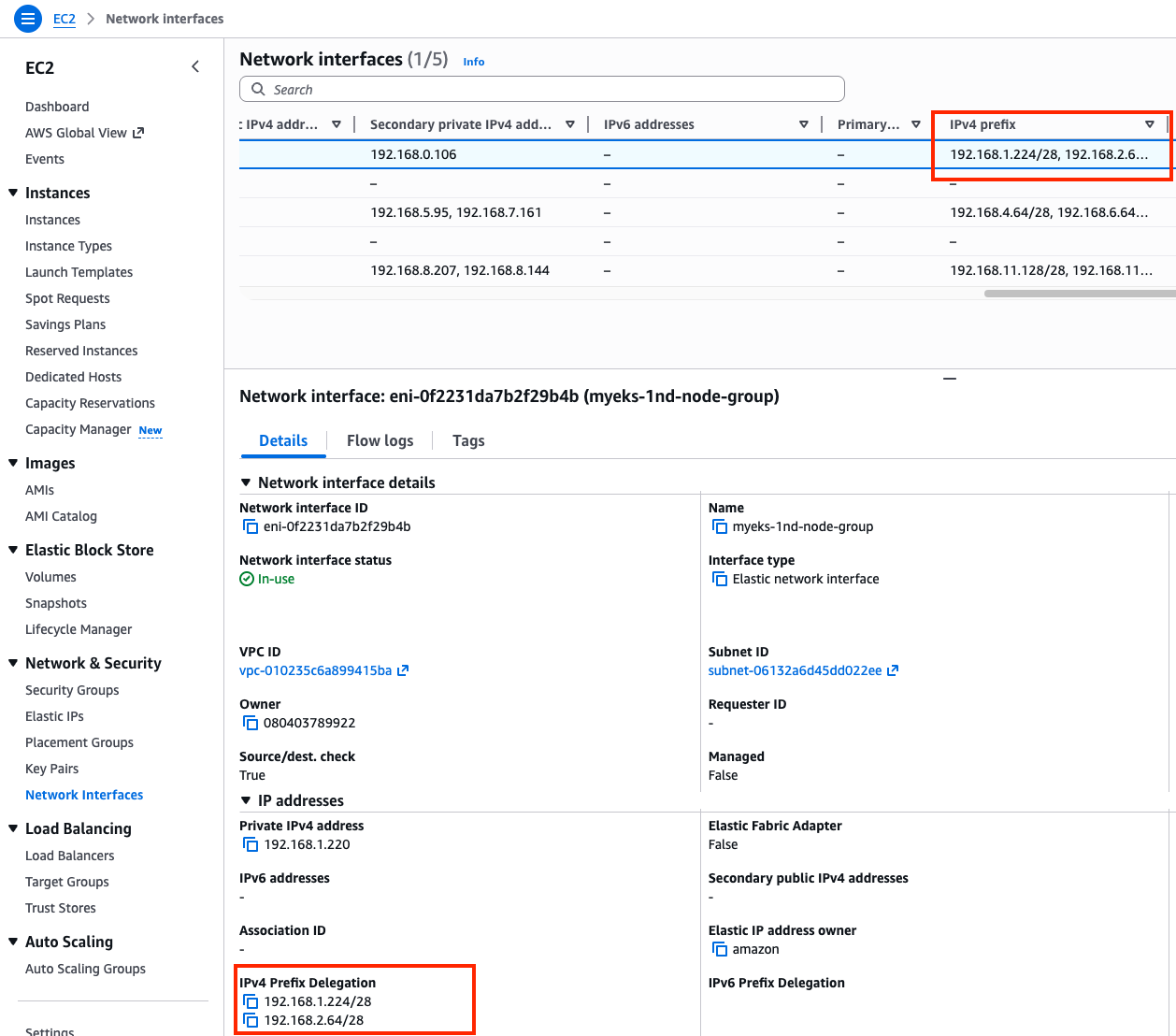The width and height of the screenshot is (1176, 1036).
Task: Collapse the Elastic Block Store sidebar group
Action: tap(13, 550)
